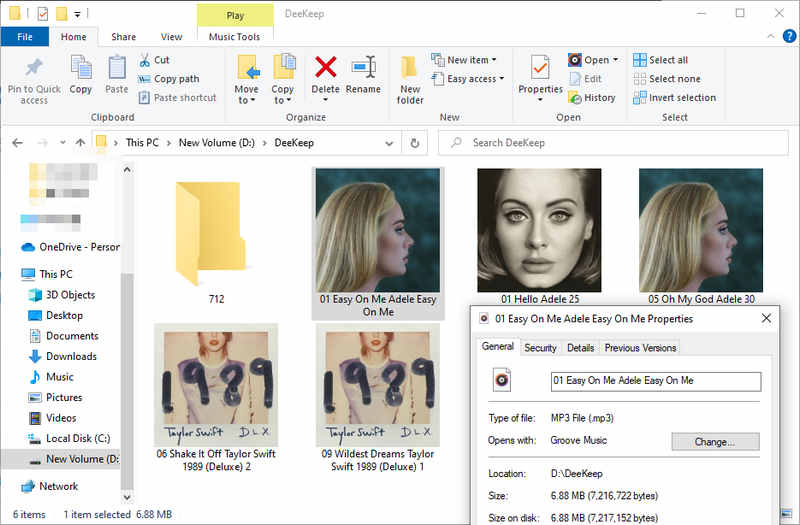Open the File menu tab
This screenshot has width=800, height=525.
pyautogui.click(x=24, y=37)
